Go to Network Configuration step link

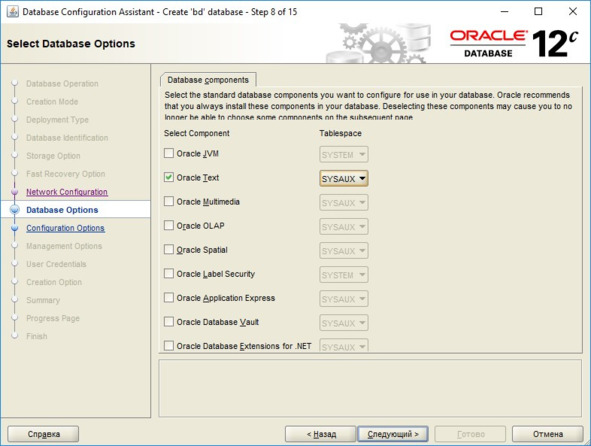pos(67,192)
